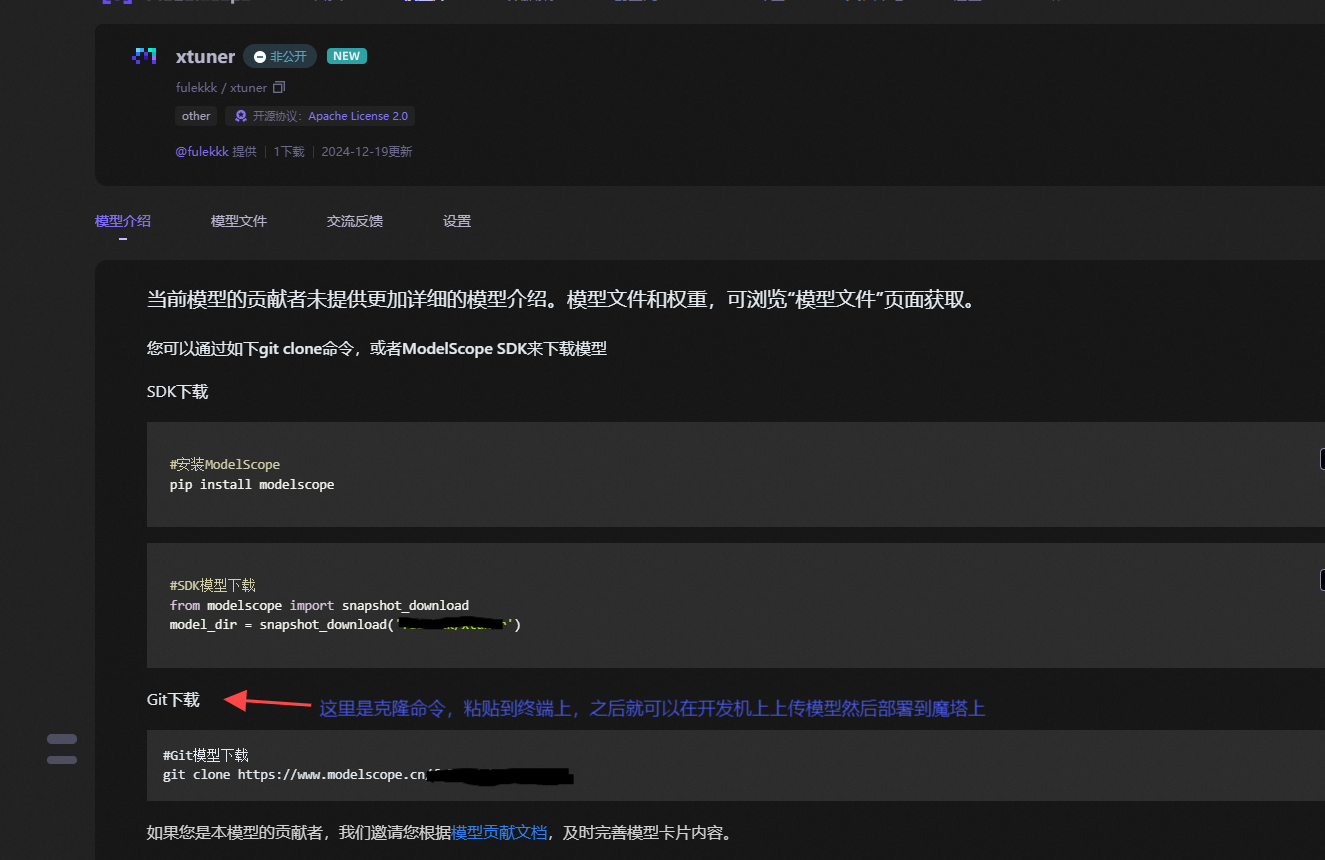Visit the @fulekkk contributor profile
Image resolution: width=1325 pixels, height=860 pixels.
point(202,152)
